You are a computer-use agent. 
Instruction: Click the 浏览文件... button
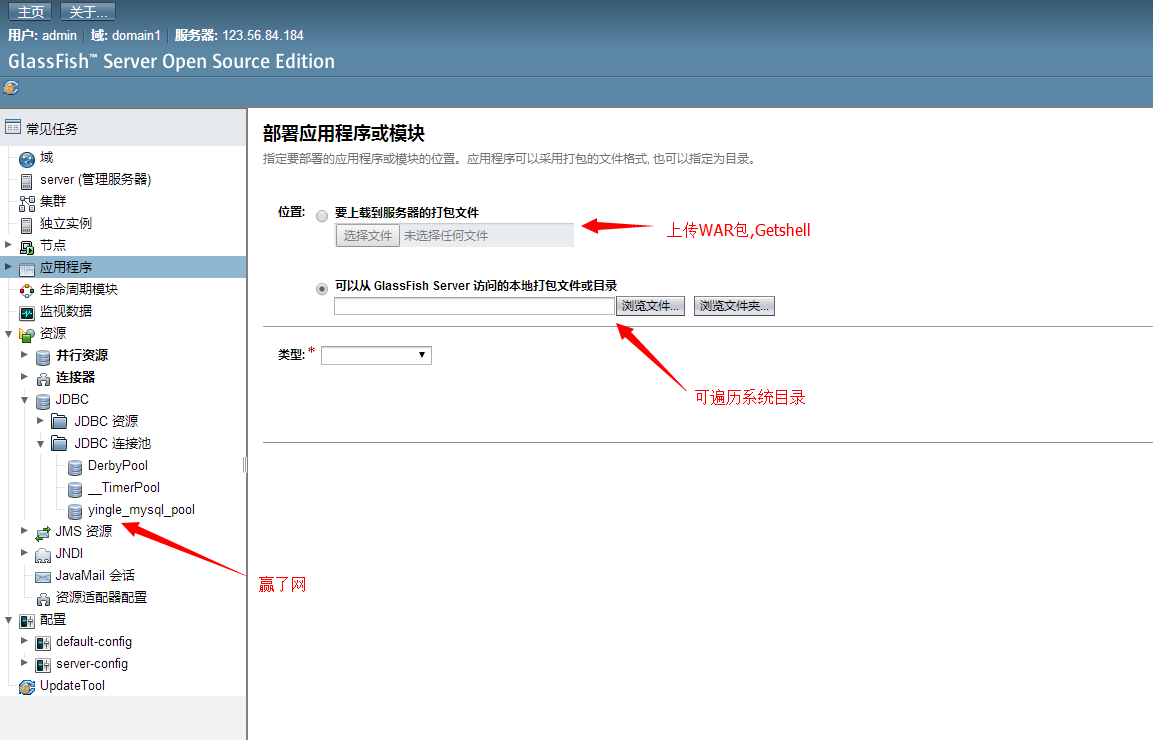(x=650, y=306)
